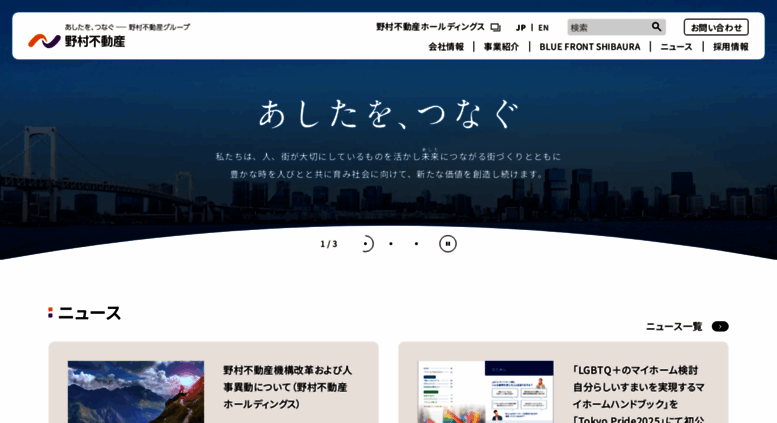Click the あしたを、つなぐ 野村不動産グループ tagline
Screen dimensions: 777x423
tap(127, 27)
